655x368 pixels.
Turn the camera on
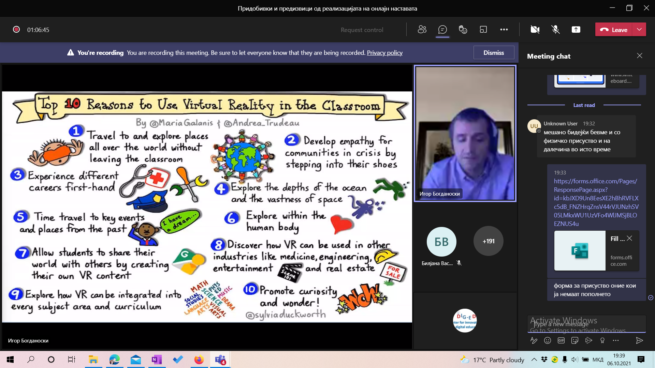(535, 30)
